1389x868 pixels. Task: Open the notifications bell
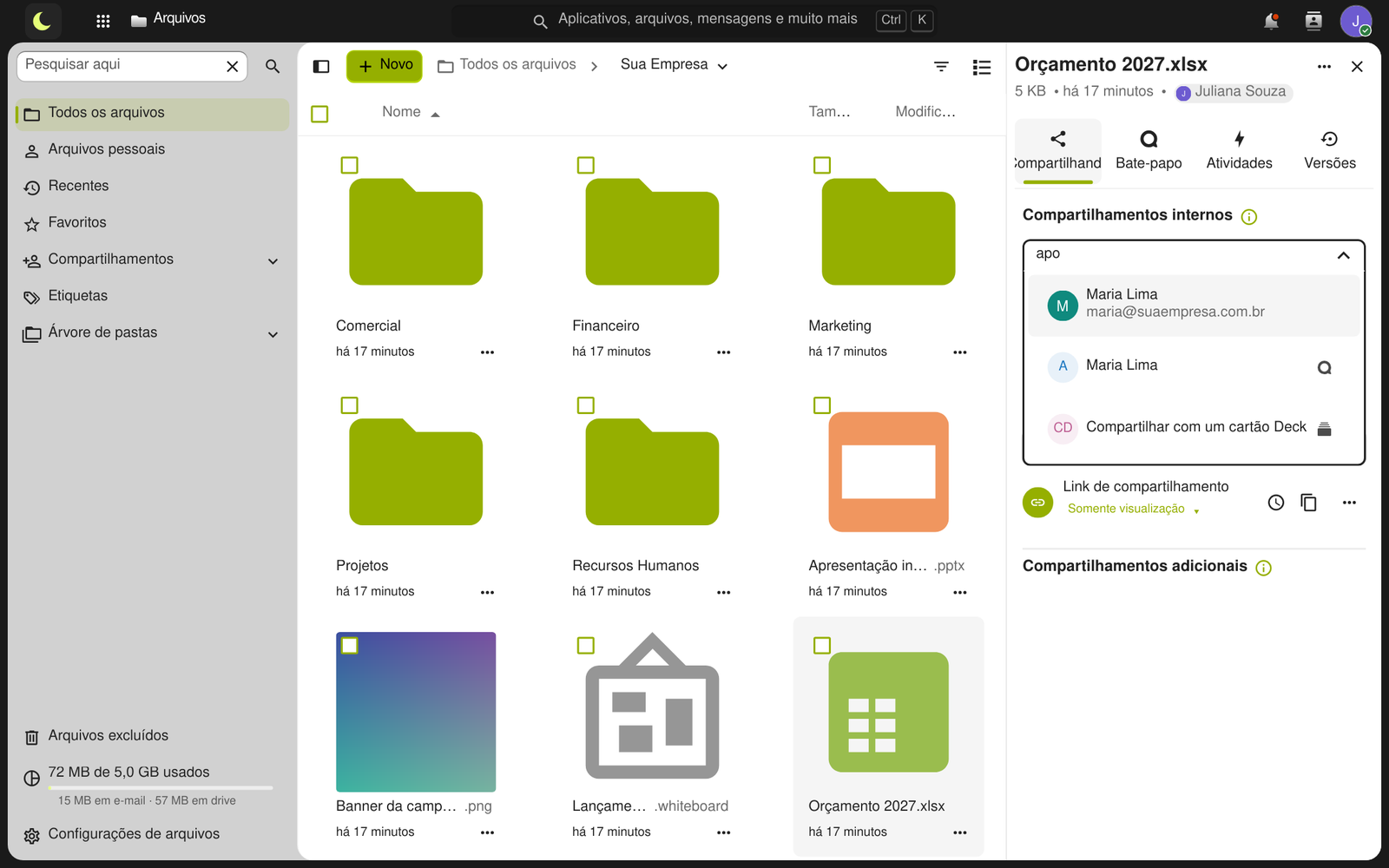(x=1271, y=21)
